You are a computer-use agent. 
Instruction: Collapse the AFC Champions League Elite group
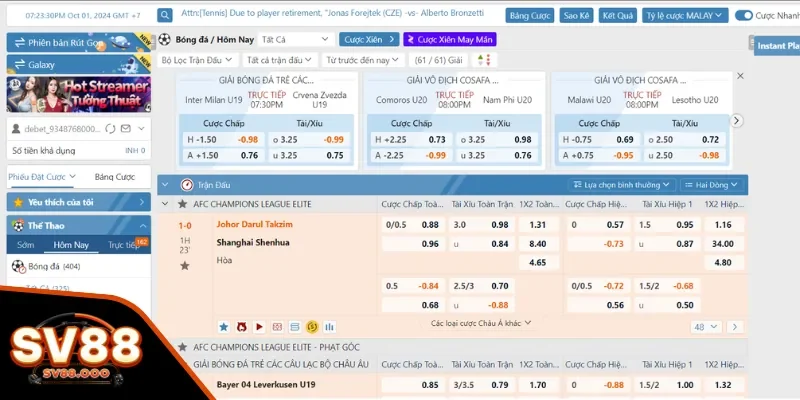point(165,204)
